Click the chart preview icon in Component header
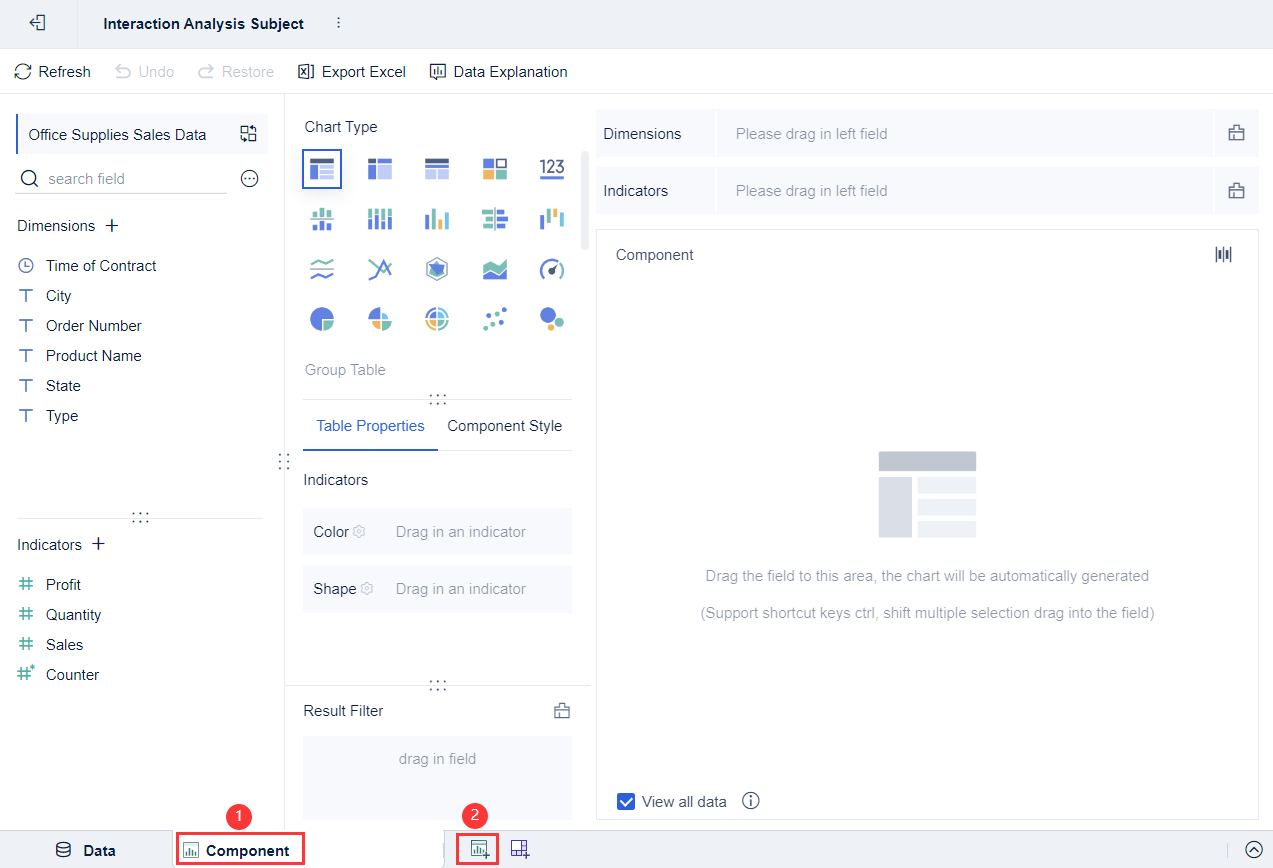 click(x=1223, y=254)
